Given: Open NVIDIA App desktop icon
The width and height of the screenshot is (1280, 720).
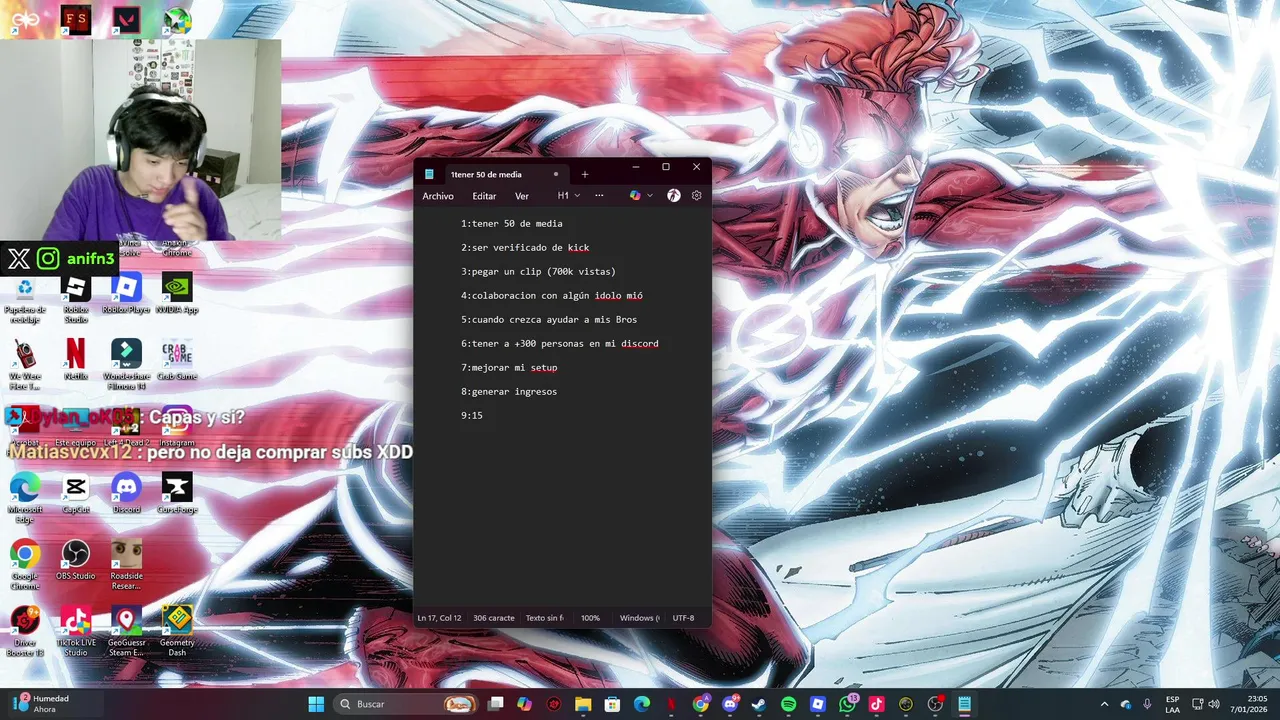Looking at the screenshot, I should (x=177, y=295).
